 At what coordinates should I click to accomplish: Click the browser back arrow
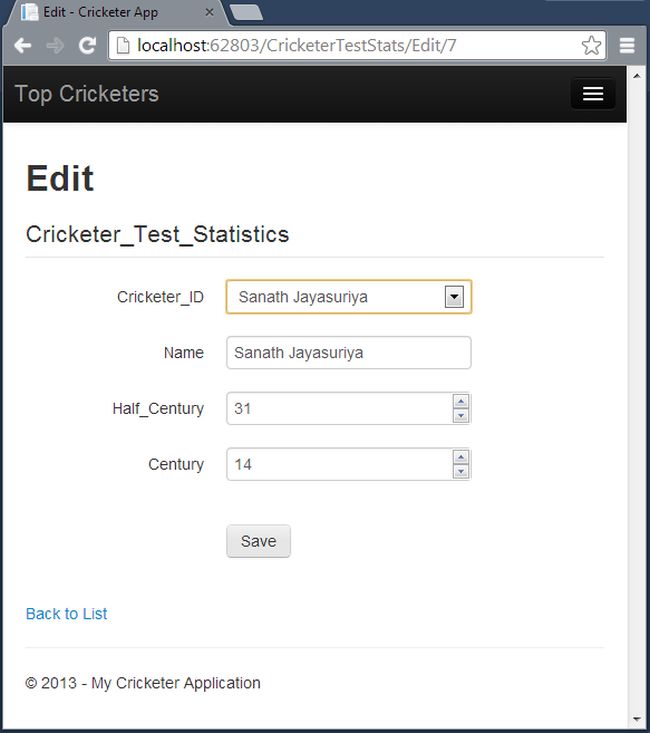point(22,46)
